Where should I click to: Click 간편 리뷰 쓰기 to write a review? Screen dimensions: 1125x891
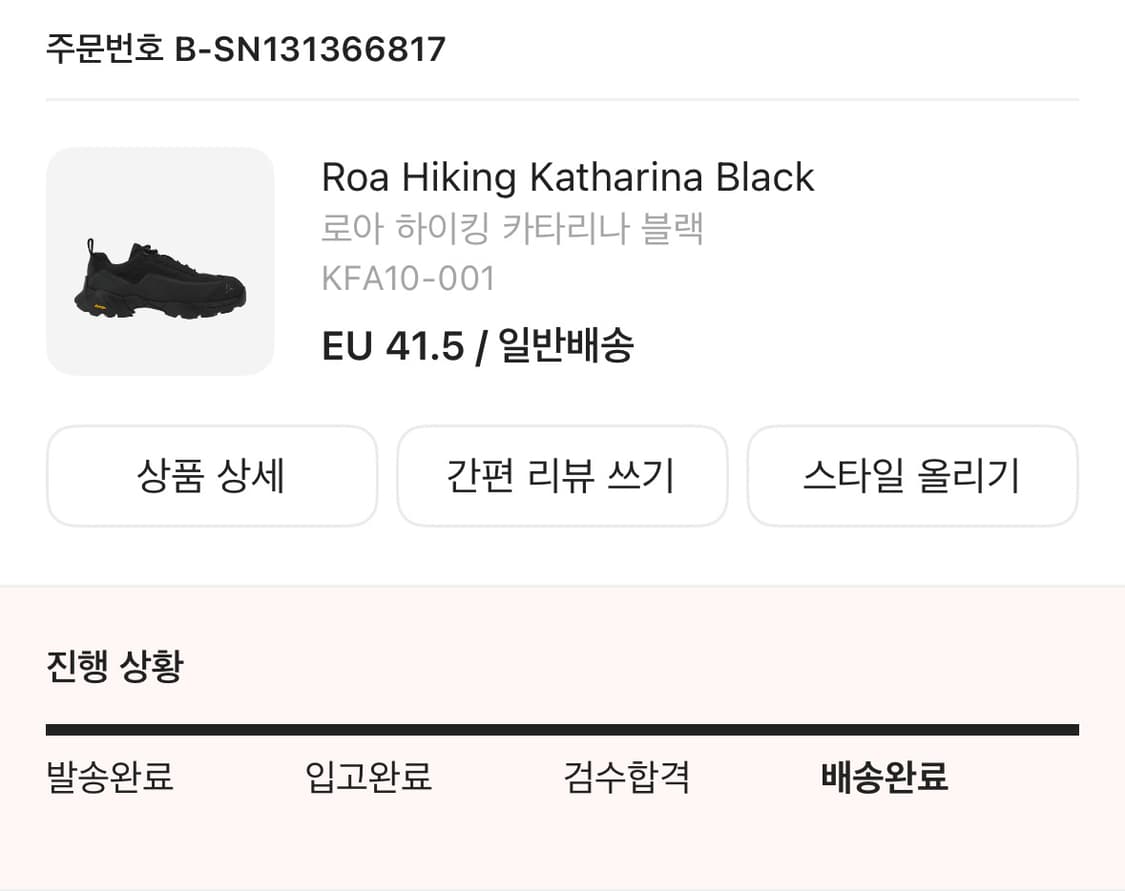(x=562, y=476)
